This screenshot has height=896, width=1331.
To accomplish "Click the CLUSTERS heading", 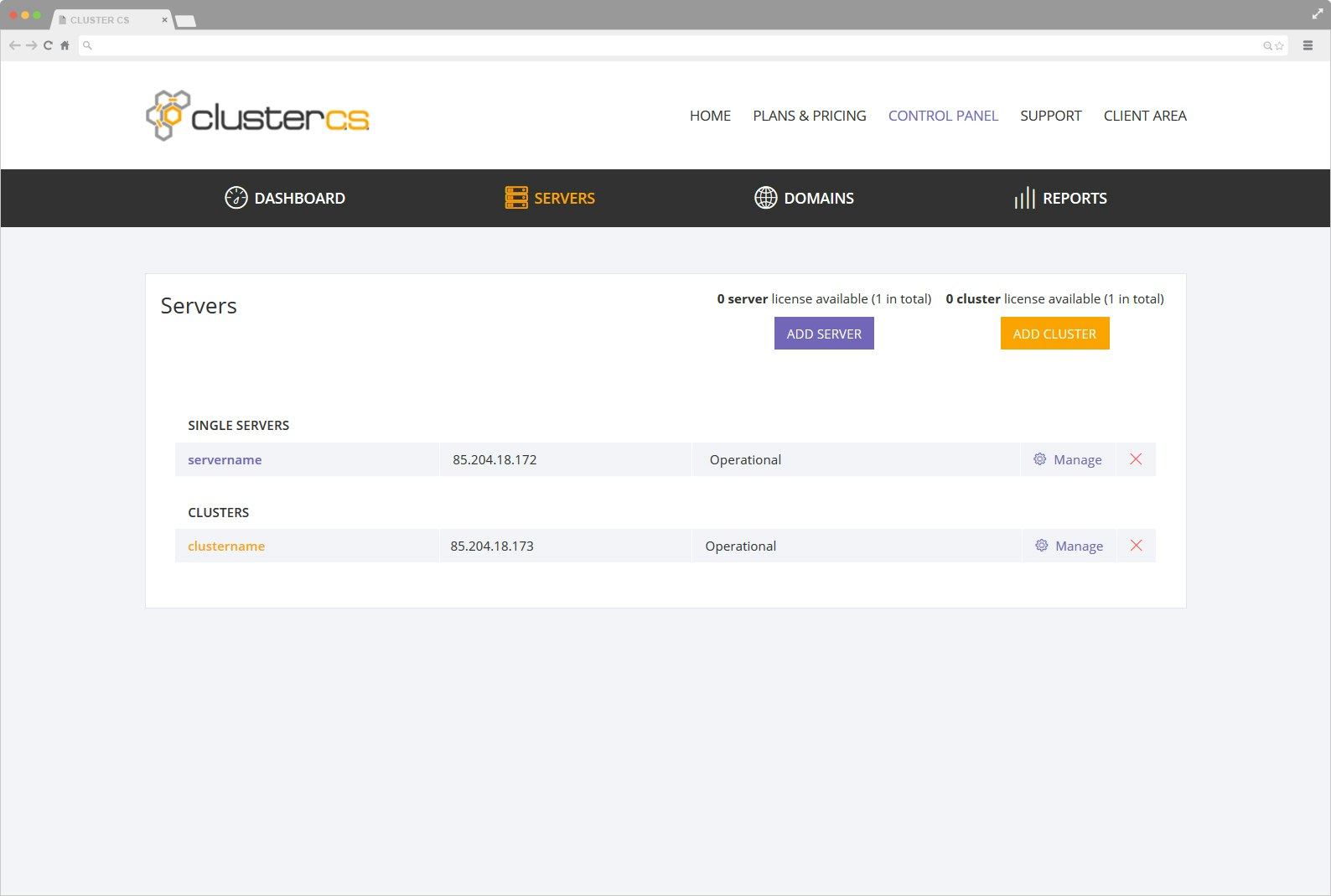I will pyautogui.click(x=218, y=512).
